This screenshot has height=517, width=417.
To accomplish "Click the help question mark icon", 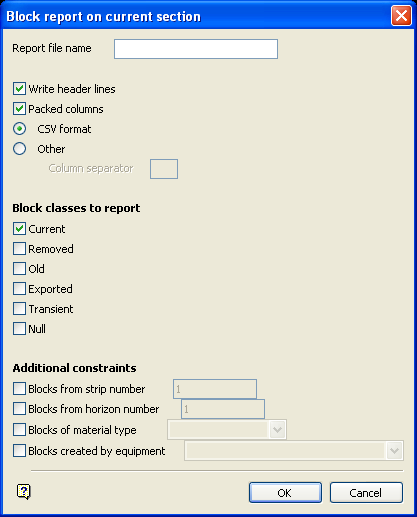I will click(x=24, y=492).
